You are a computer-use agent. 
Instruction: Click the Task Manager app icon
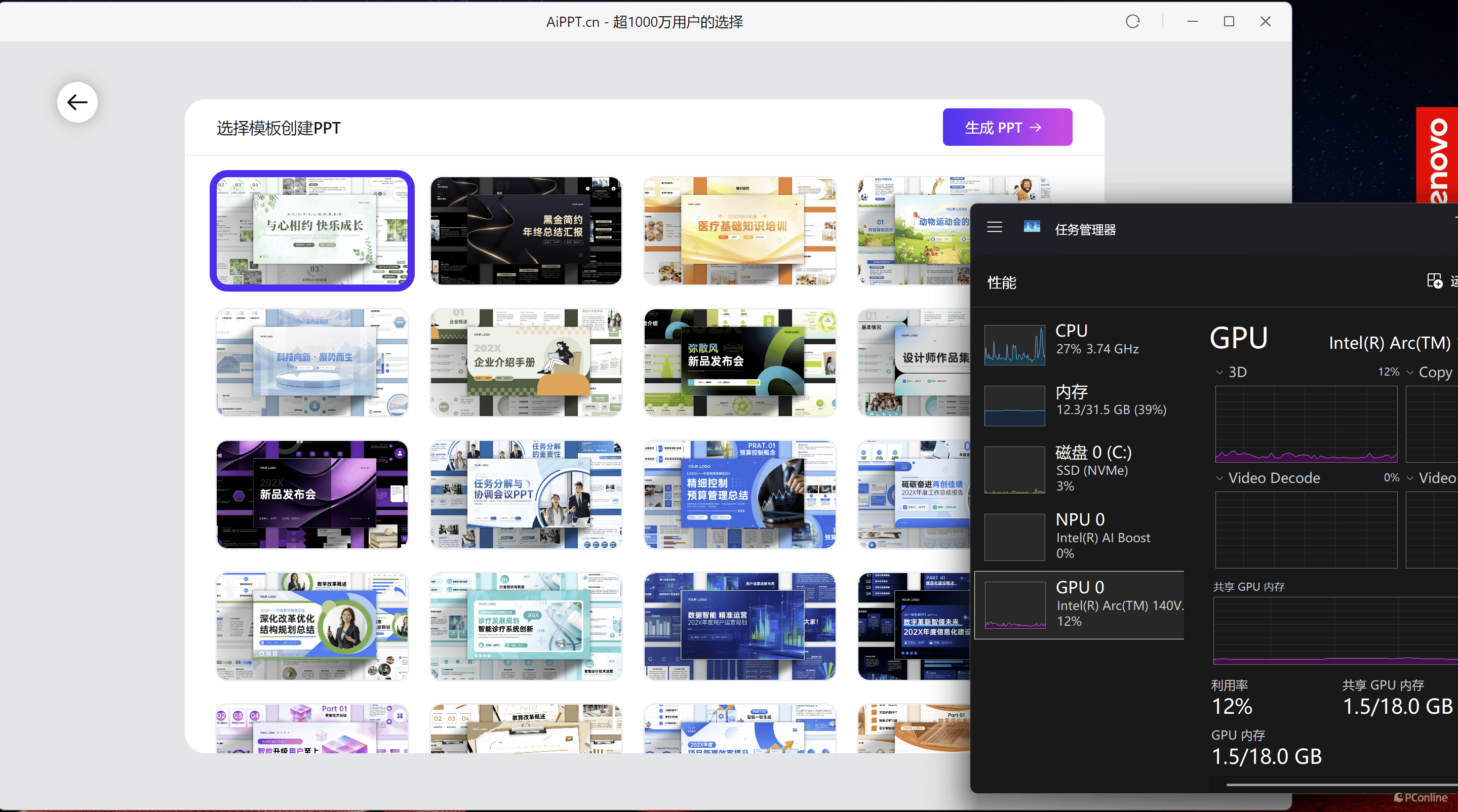point(1032,227)
